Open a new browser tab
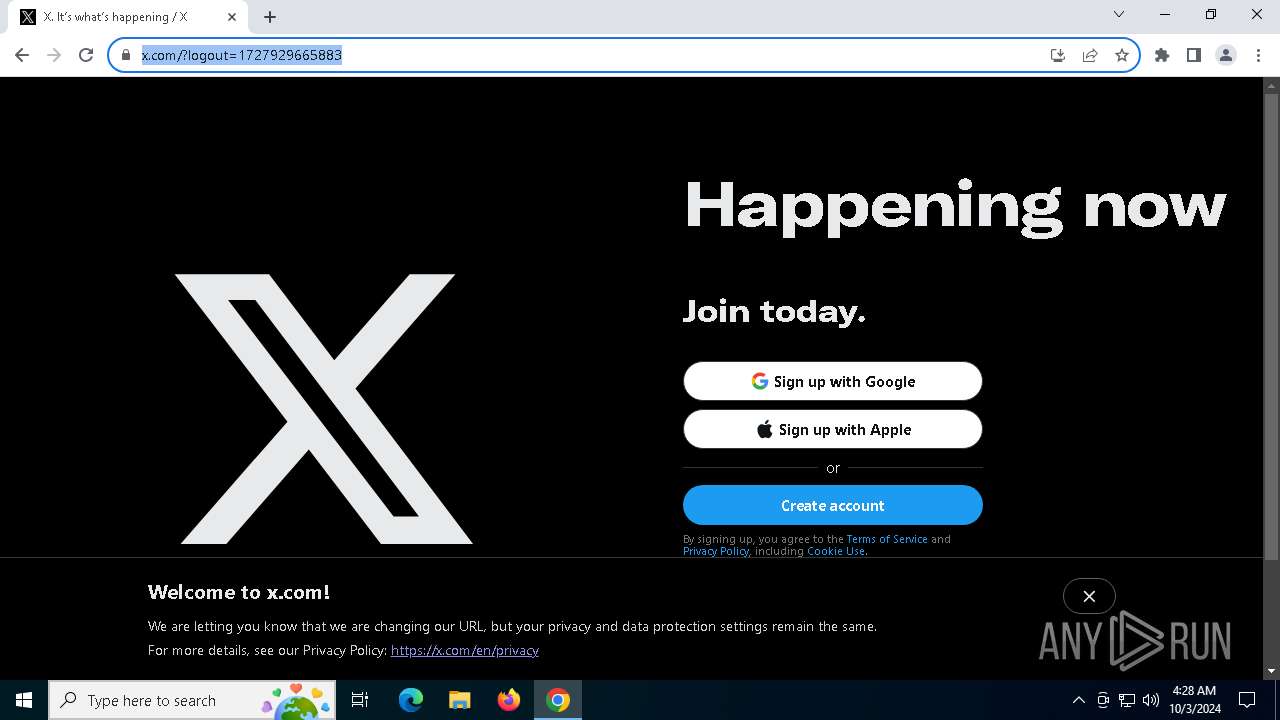This screenshot has width=1280, height=720. (270, 17)
